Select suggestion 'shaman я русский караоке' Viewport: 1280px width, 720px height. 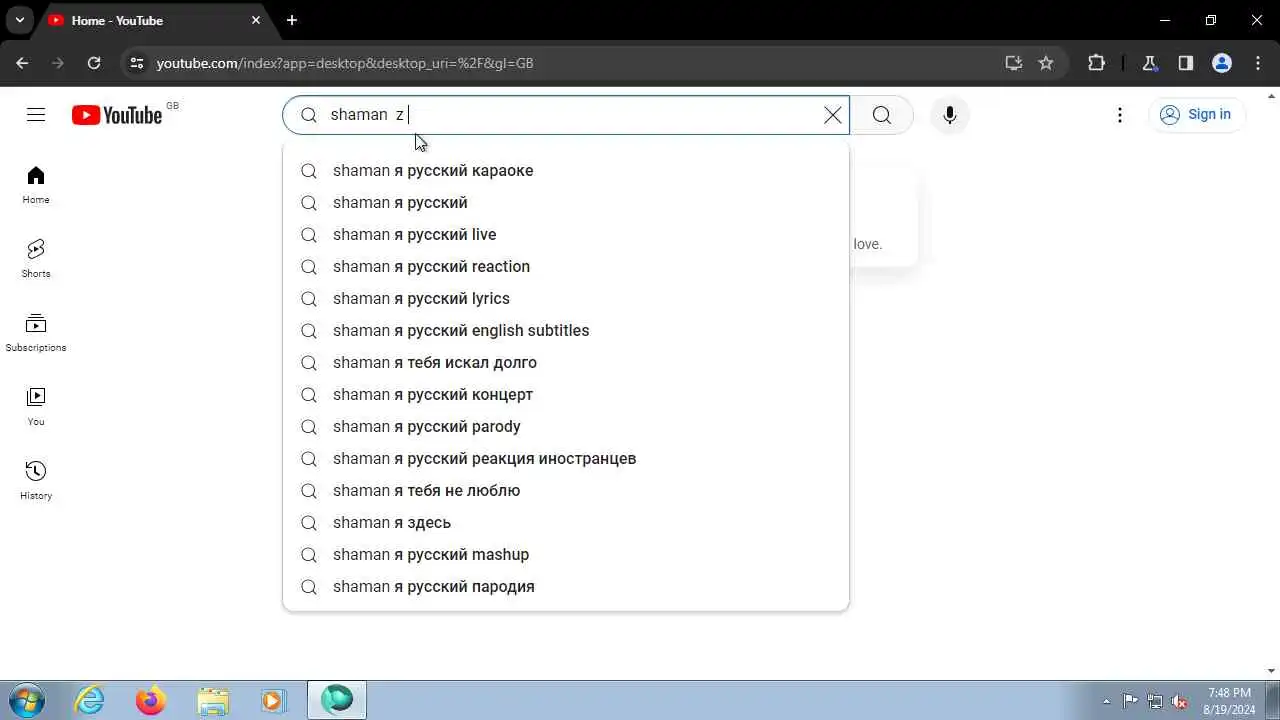pos(566,170)
